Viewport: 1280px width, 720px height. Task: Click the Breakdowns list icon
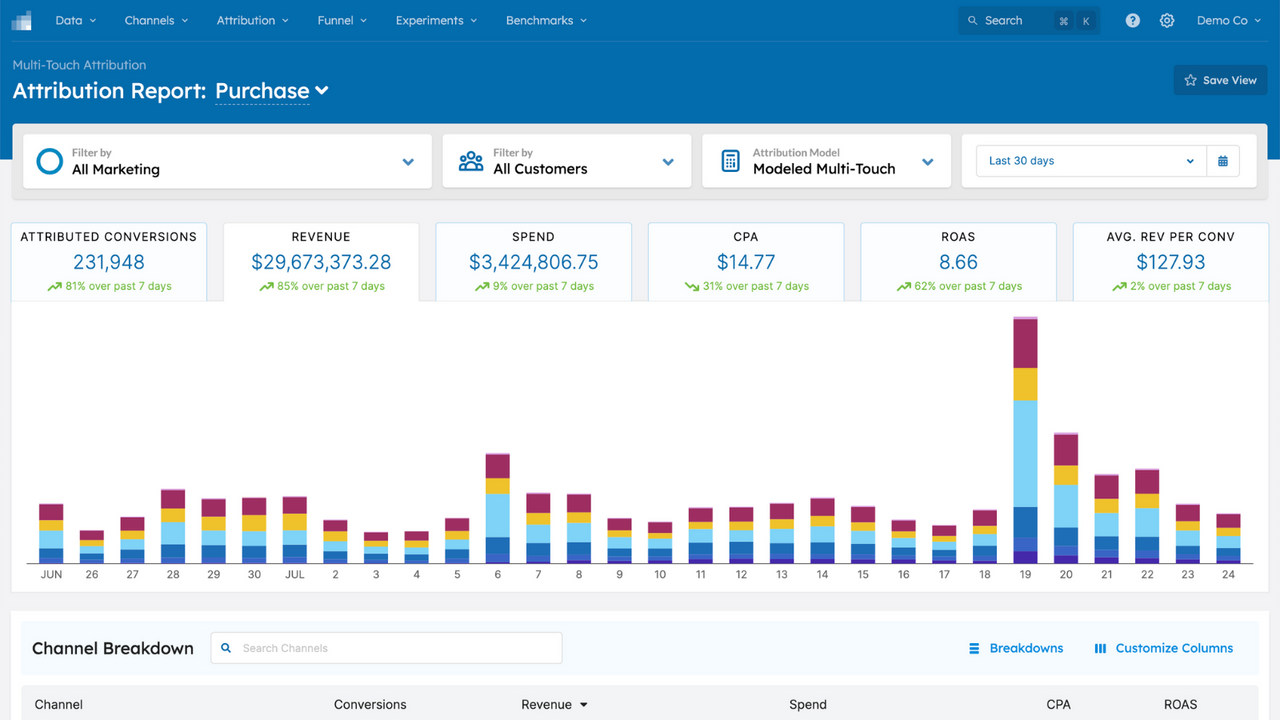click(974, 648)
